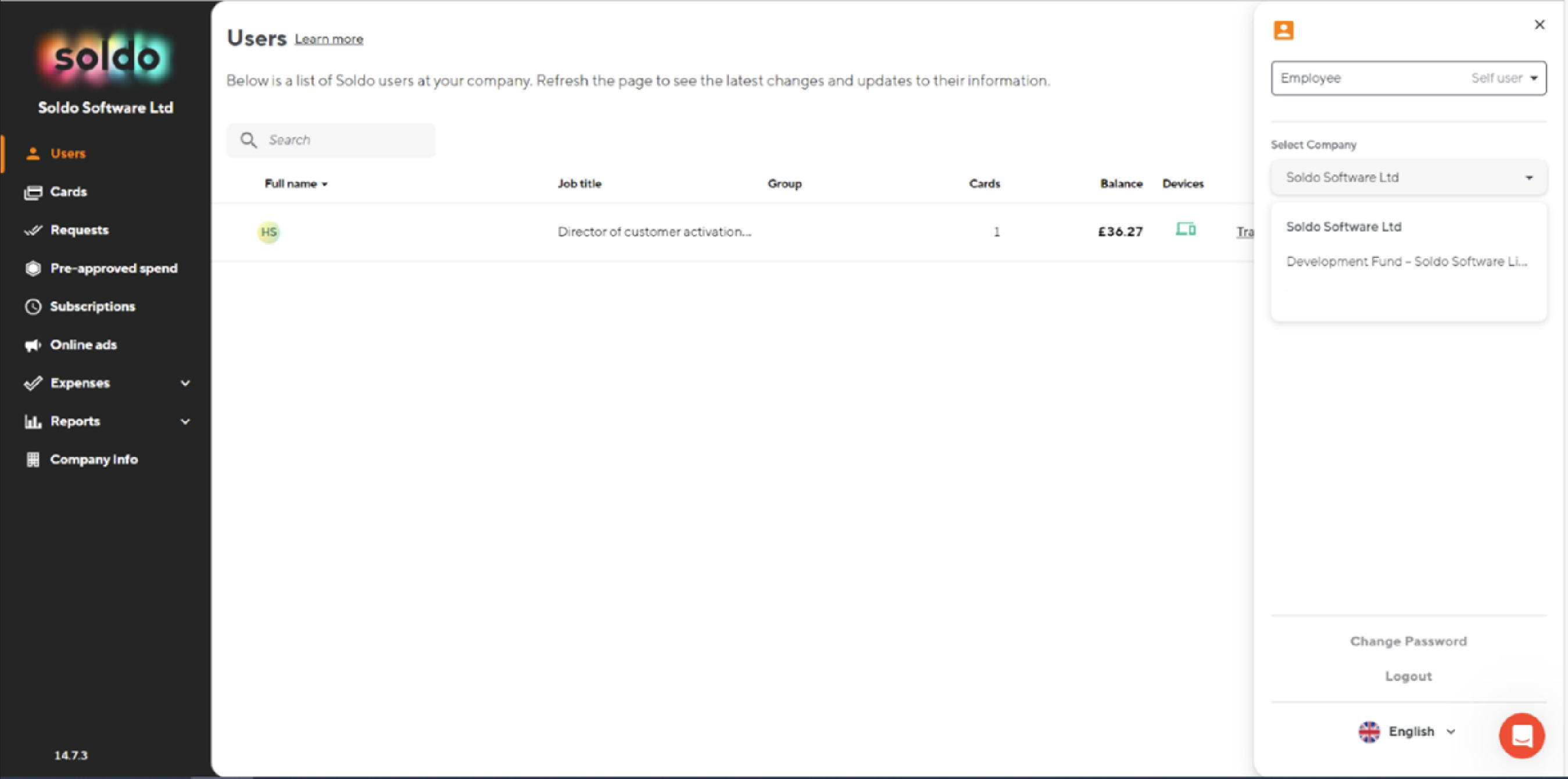Click the UK flag language icon
This screenshot has width=1568, height=779.
click(1369, 731)
